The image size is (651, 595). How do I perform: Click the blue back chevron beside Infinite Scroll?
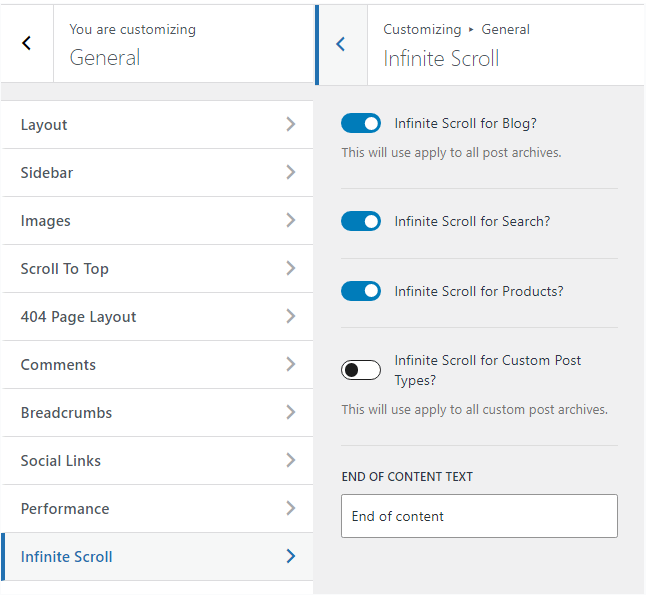pos(341,44)
